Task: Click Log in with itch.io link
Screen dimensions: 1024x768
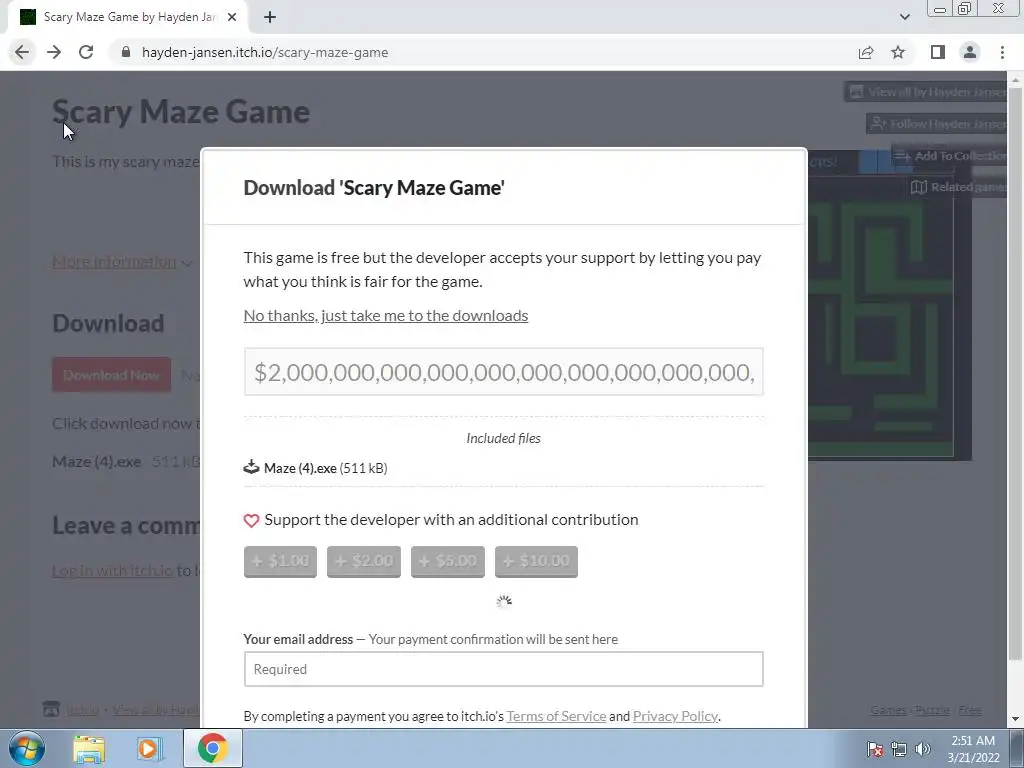Action: [112, 570]
